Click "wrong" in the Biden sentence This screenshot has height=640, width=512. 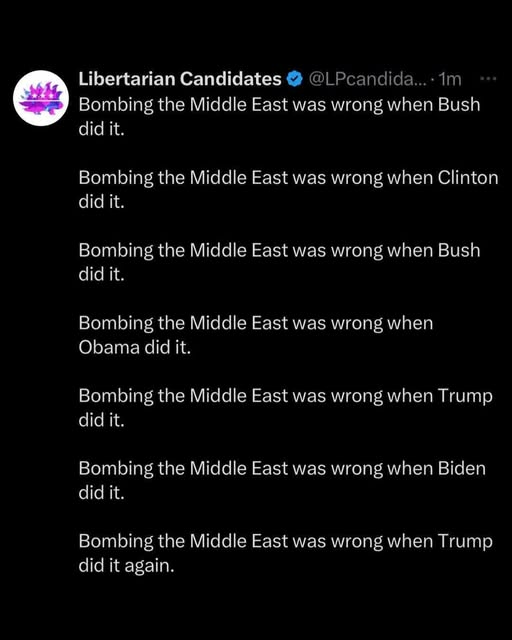[357, 469]
